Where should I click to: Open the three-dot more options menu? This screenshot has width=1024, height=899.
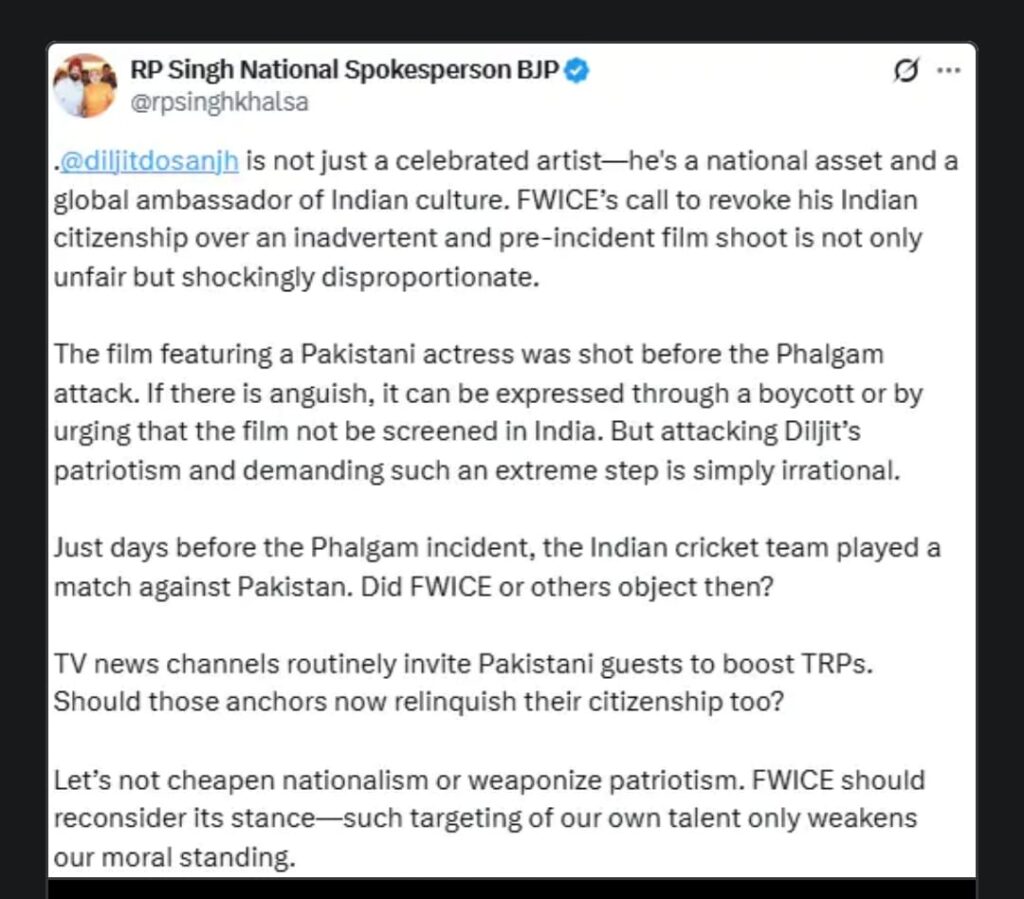click(947, 71)
